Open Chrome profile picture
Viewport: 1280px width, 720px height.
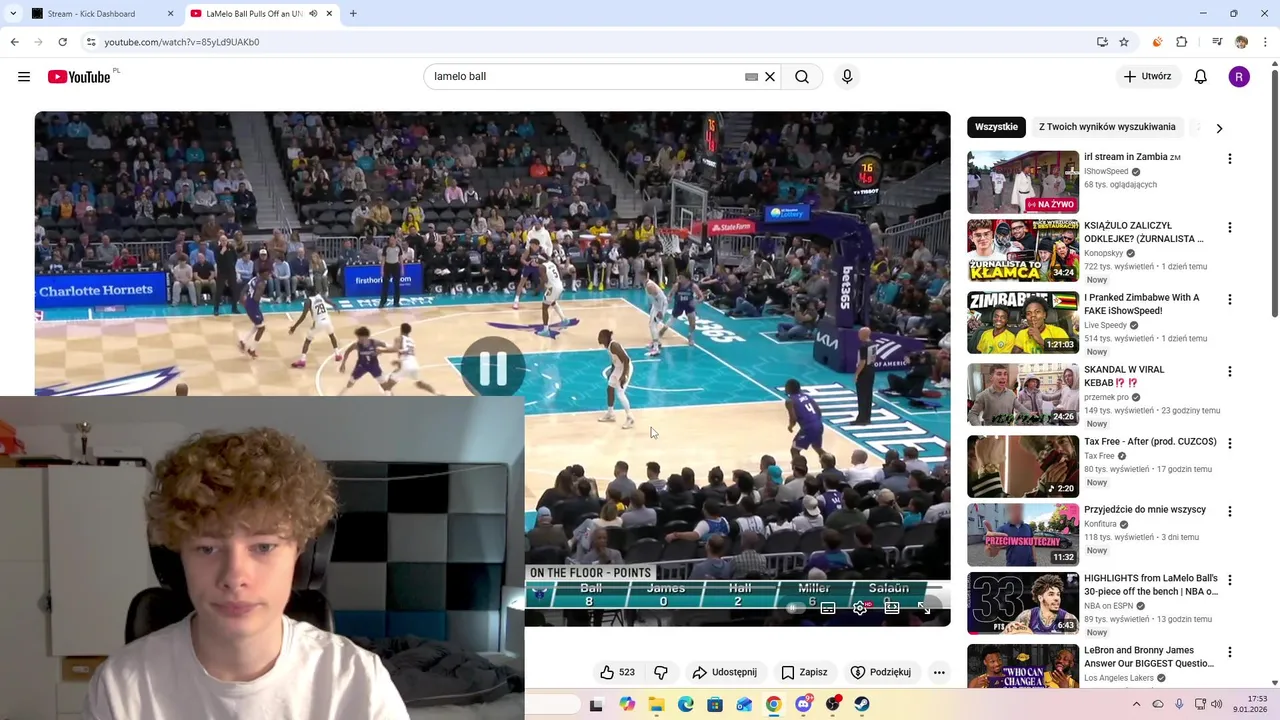click(x=1242, y=42)
